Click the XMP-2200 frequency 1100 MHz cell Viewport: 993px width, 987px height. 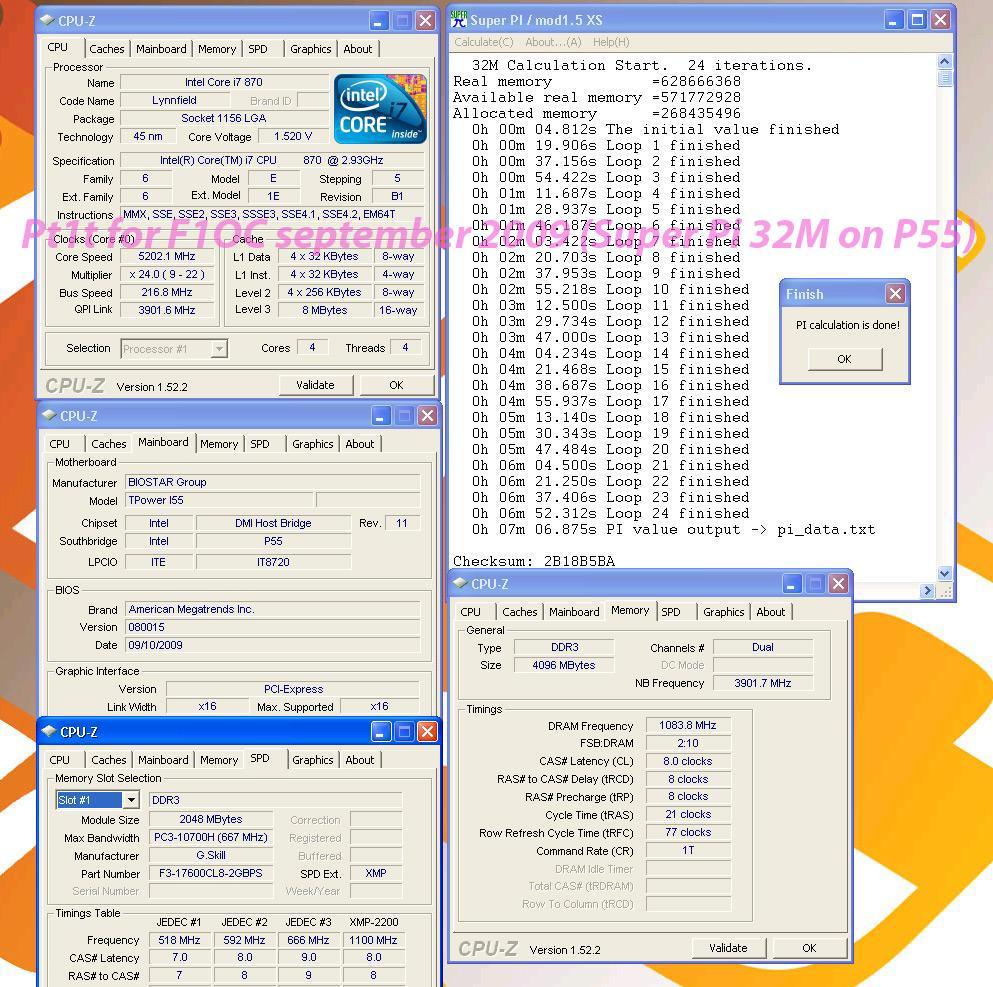pyautogui.click(x=373, y=940)
